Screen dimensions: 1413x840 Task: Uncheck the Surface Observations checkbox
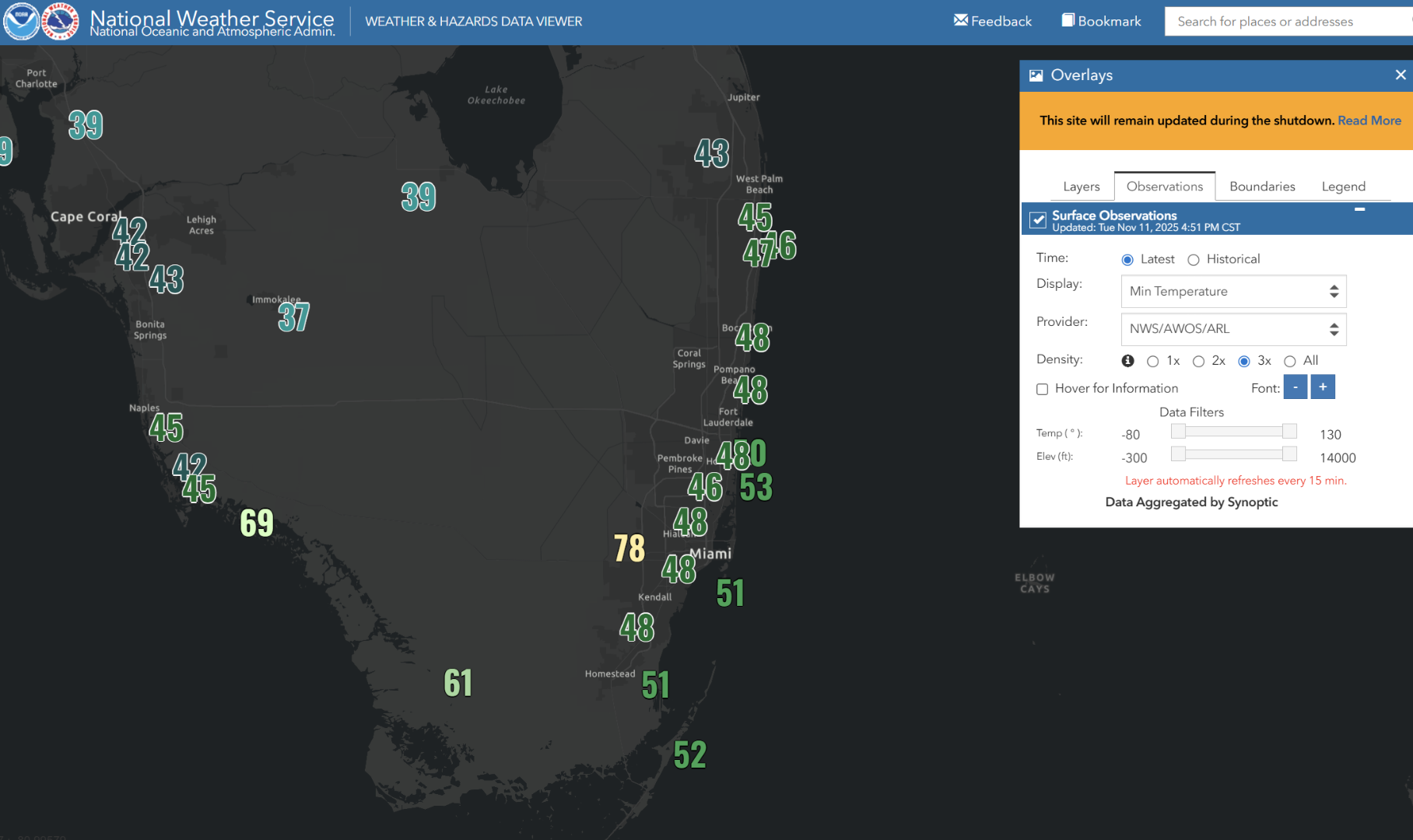pyautogui.click(x=1038, y=220)
